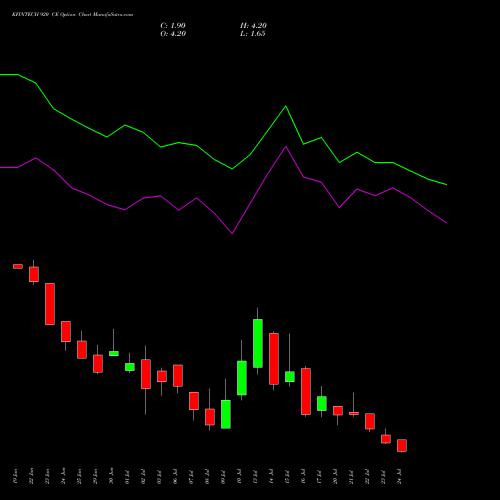Viewport: 500px width, 500px height.
Task: Click the '16 Jul' date label
Action: point(303,476)
